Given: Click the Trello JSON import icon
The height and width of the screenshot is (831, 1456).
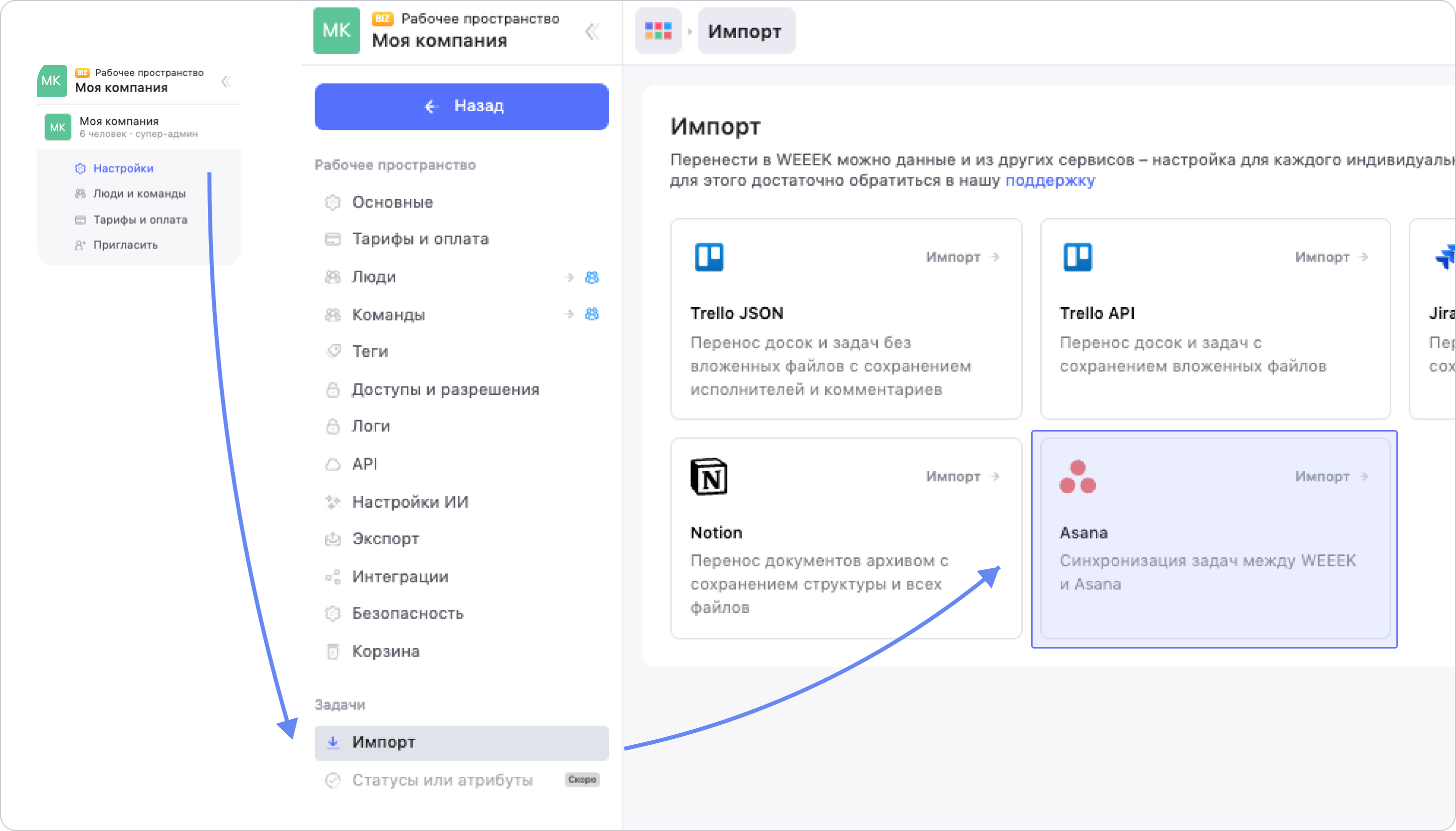Looking at the screenshot, I should point(709,256).
